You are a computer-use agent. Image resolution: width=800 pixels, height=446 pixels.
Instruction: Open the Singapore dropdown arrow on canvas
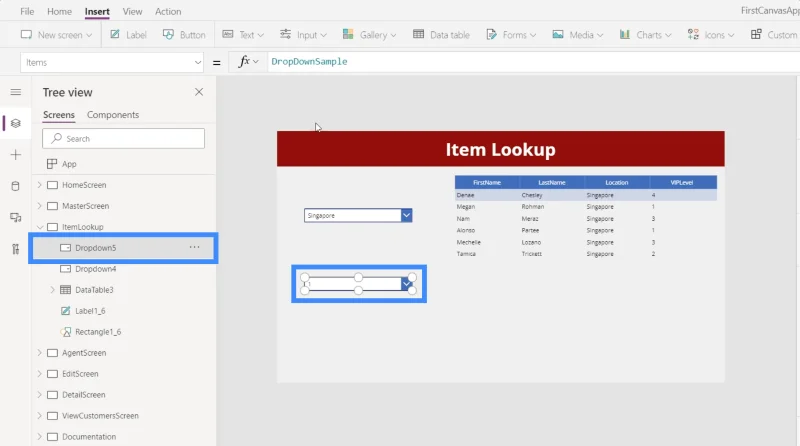407,215
